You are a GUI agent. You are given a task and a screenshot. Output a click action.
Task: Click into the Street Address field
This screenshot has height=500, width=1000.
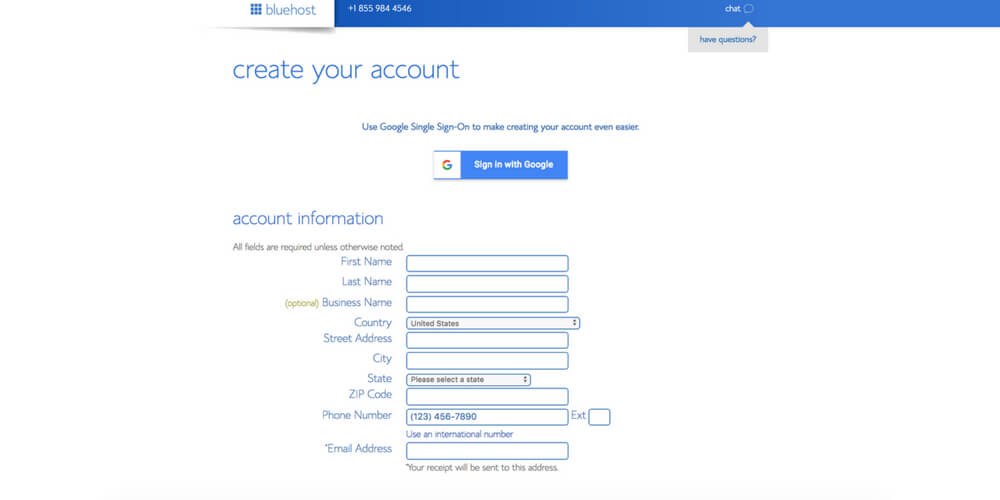point(487,341)
